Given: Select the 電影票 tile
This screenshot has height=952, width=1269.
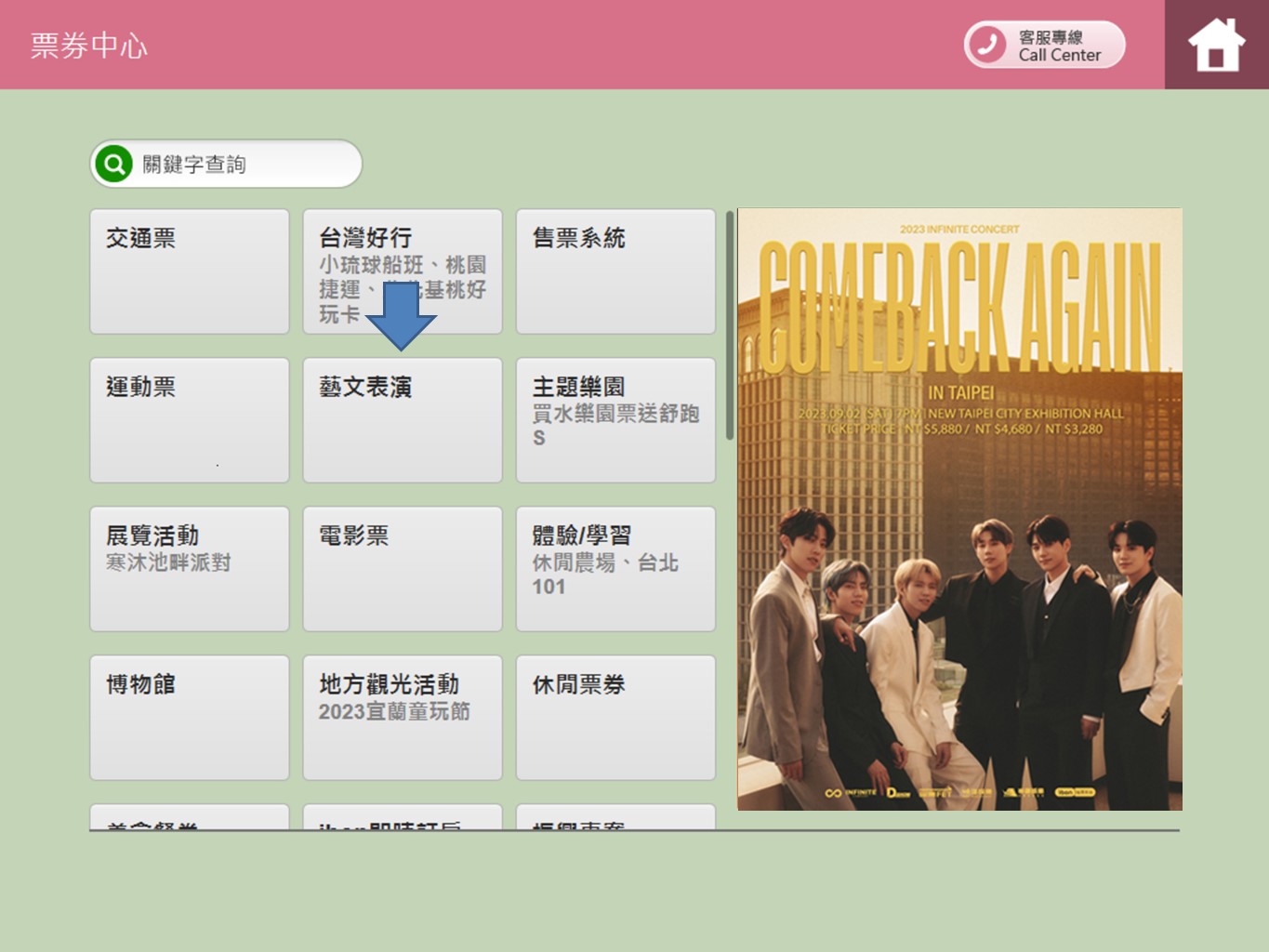Looking at the screenshot, I should tap(403, 569).
